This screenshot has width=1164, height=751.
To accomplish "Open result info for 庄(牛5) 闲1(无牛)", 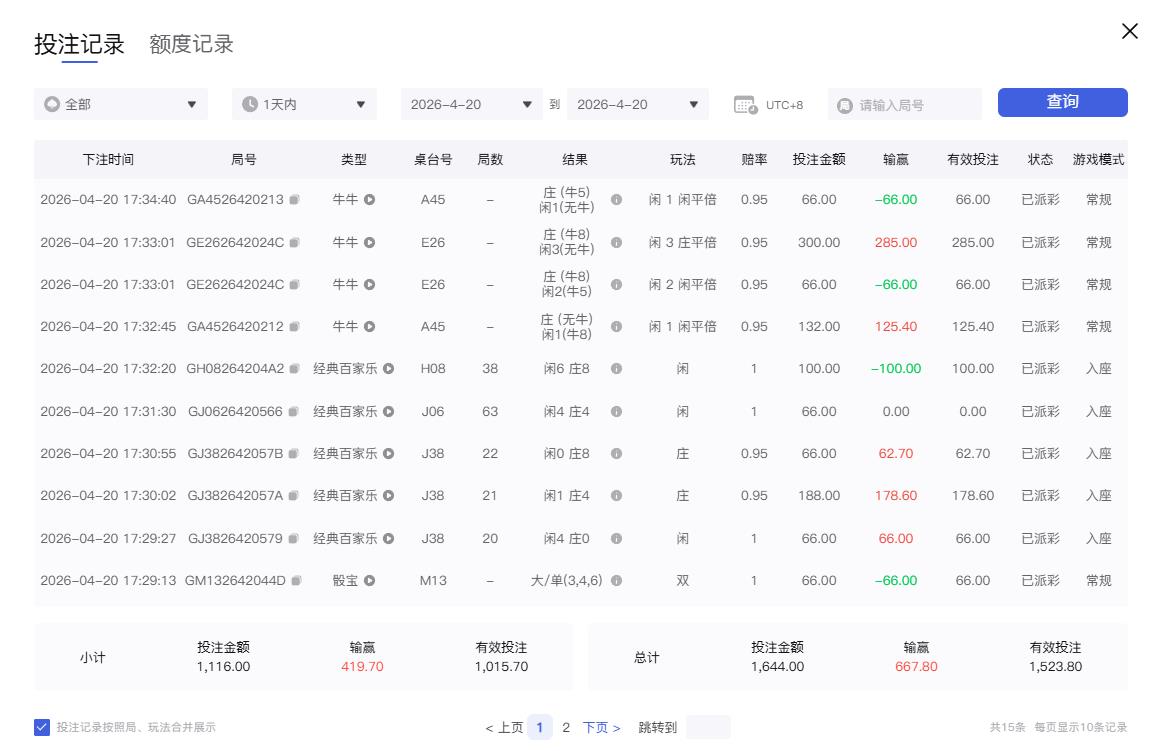I will click(x=616, y=200).
